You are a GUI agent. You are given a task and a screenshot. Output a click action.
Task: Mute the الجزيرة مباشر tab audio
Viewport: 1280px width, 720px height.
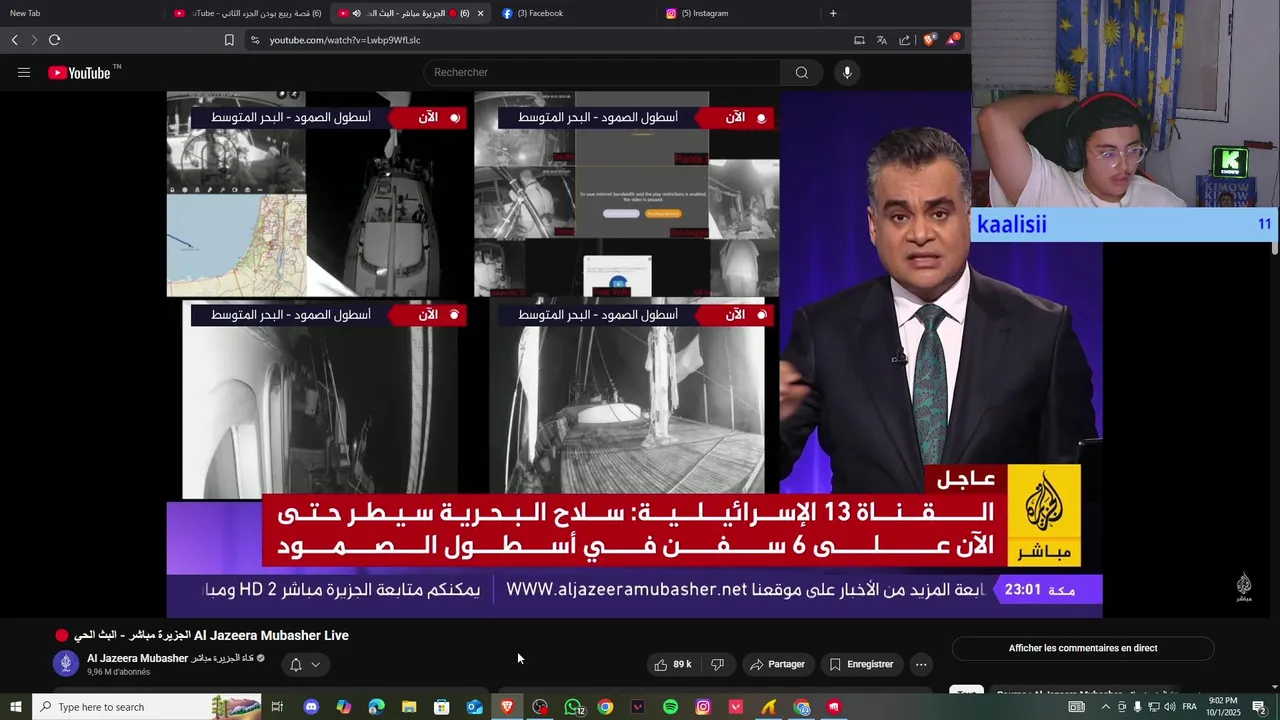[x=357, y=13]
